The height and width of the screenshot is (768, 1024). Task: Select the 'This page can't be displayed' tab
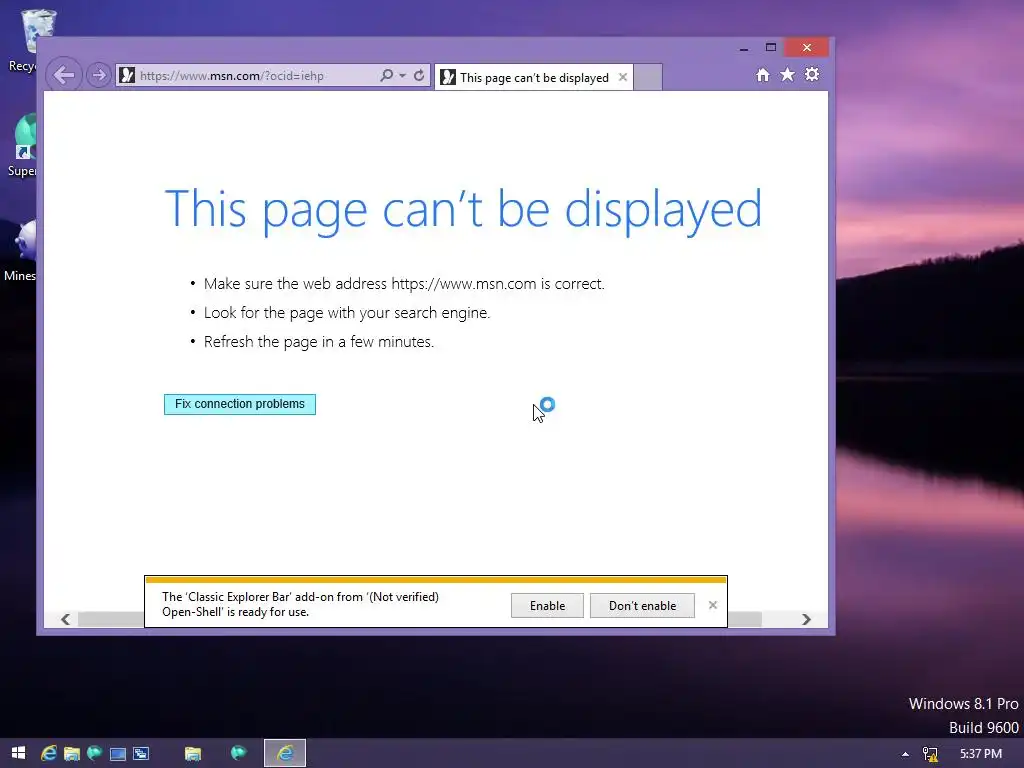tap(534, 78)
